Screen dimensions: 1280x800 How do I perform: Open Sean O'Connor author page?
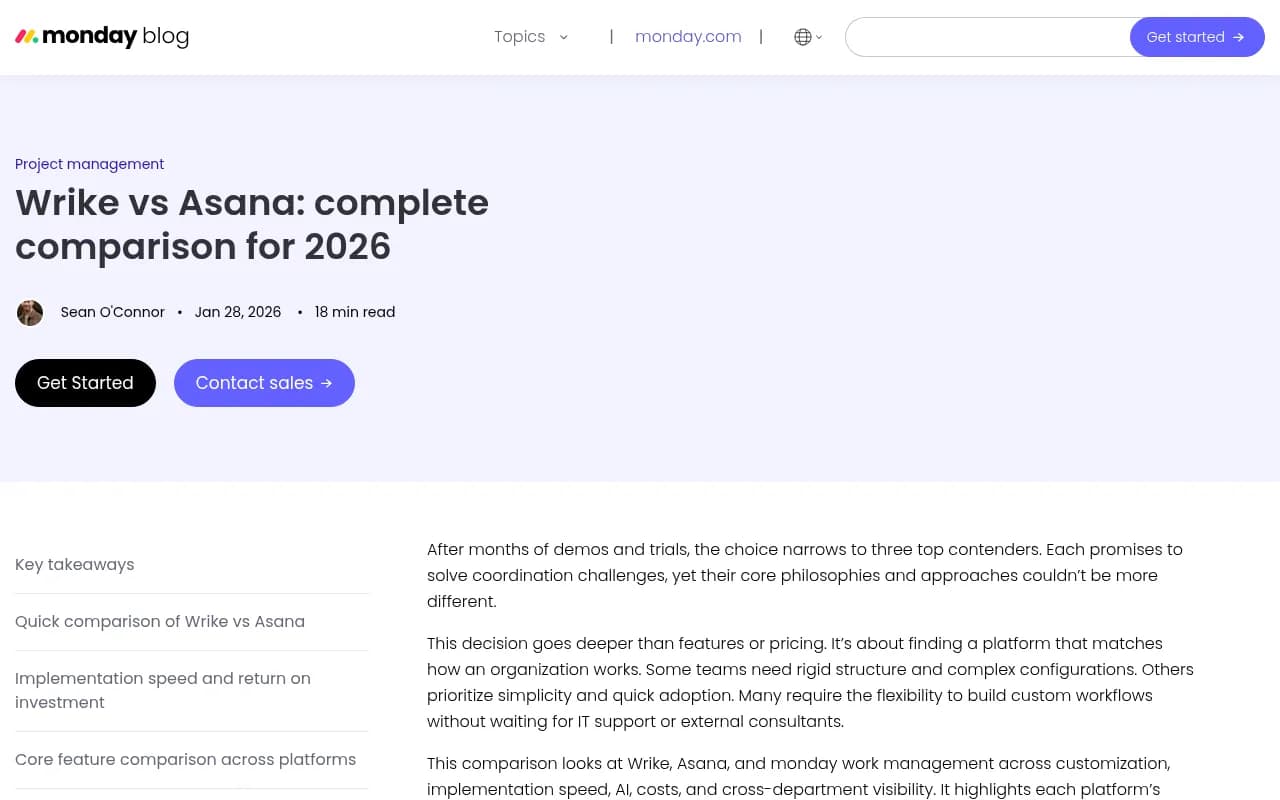click(x=112, y=312)
